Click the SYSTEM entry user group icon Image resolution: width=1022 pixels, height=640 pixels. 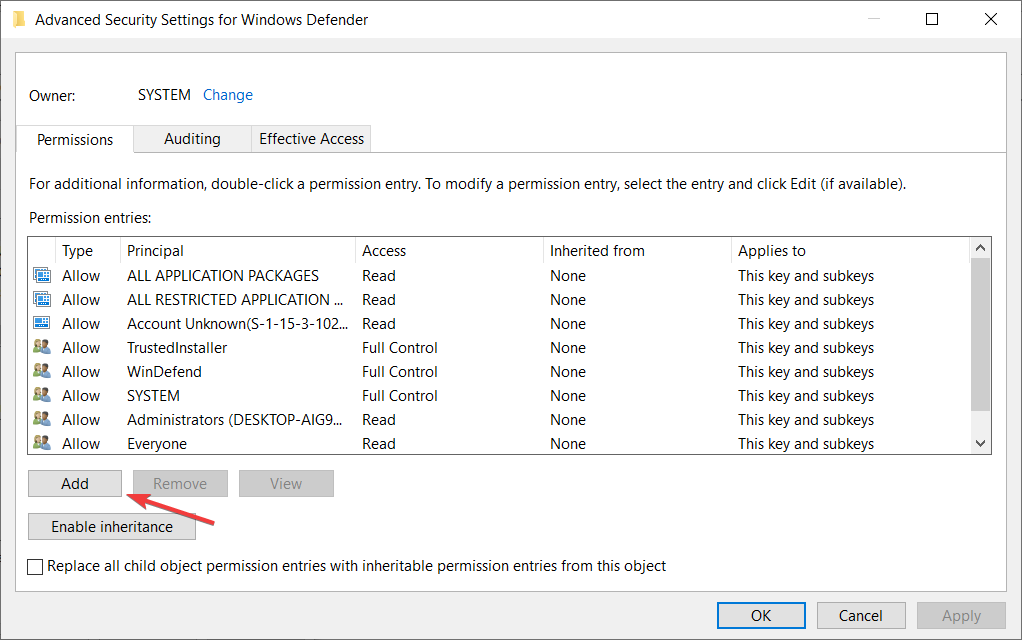(x=42, y=396)
